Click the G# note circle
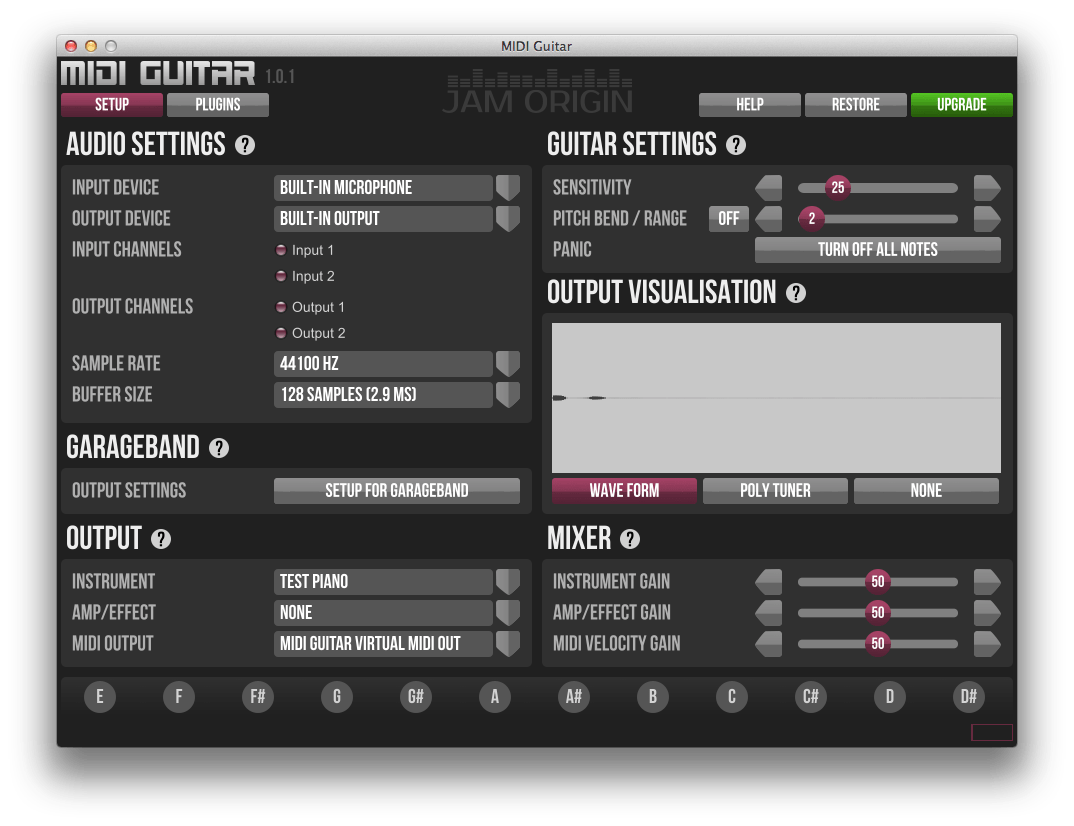Viewport: 1074px width, 826px height. coord(416,697)
